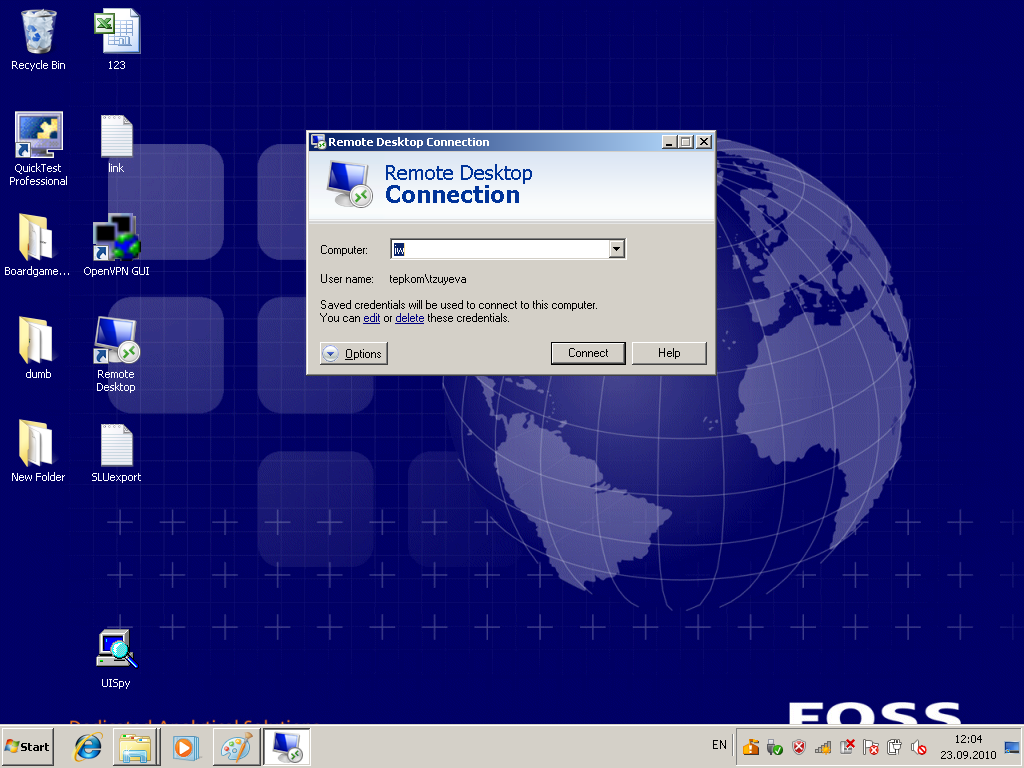Select the OpenVPN GUI desktop shortcut

(116, 246)
